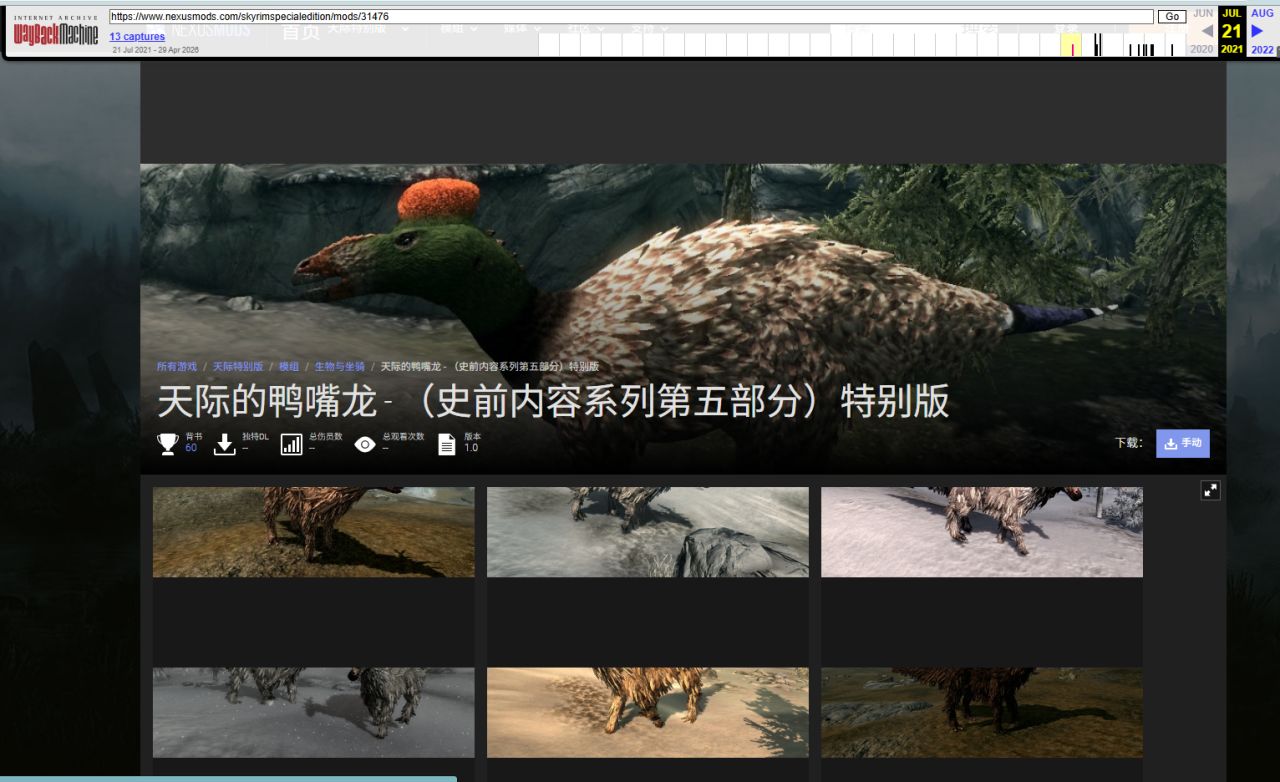1280x782 pixels.
Task: Click the endorsements trophy icon
Action: pyautogui.click(x=168, y=444)
